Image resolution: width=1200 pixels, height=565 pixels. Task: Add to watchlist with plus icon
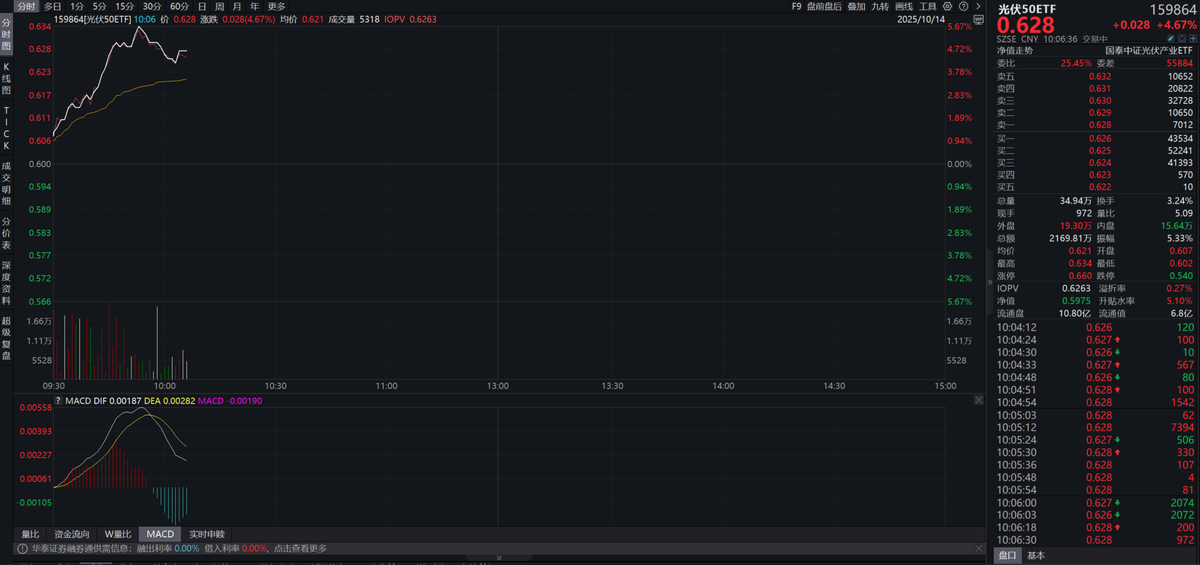tap(1191, 38)
